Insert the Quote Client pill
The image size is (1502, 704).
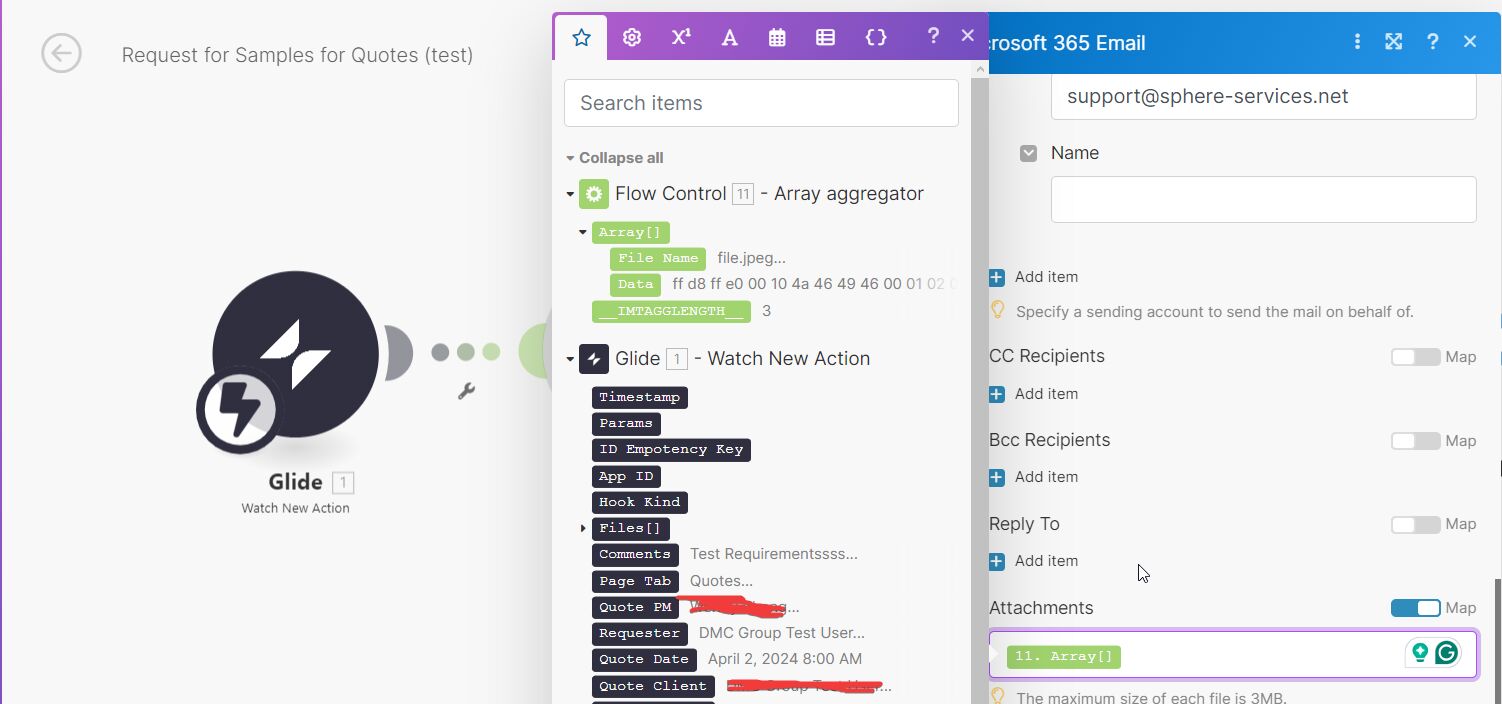653,686
